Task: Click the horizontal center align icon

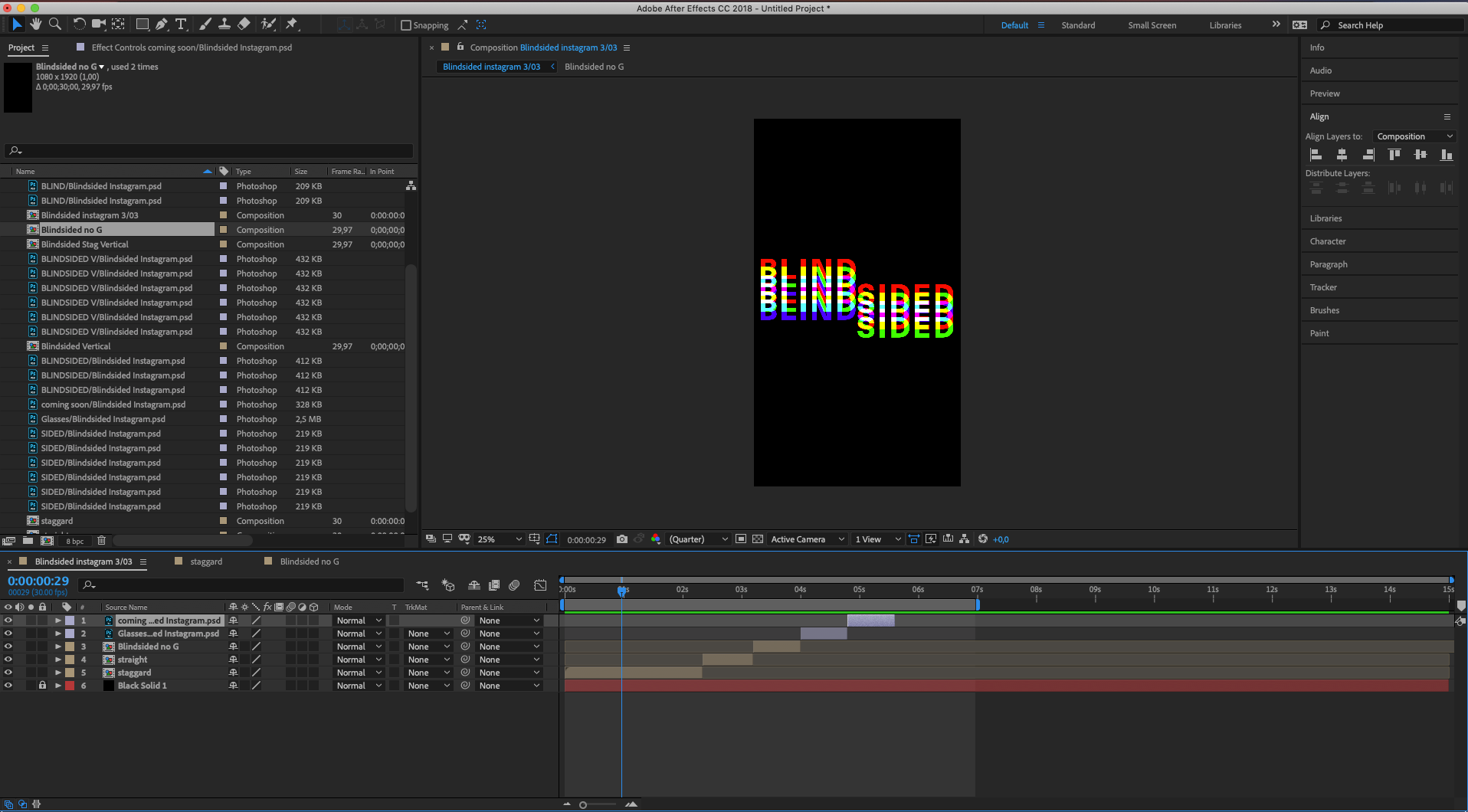Action: 1342,155
